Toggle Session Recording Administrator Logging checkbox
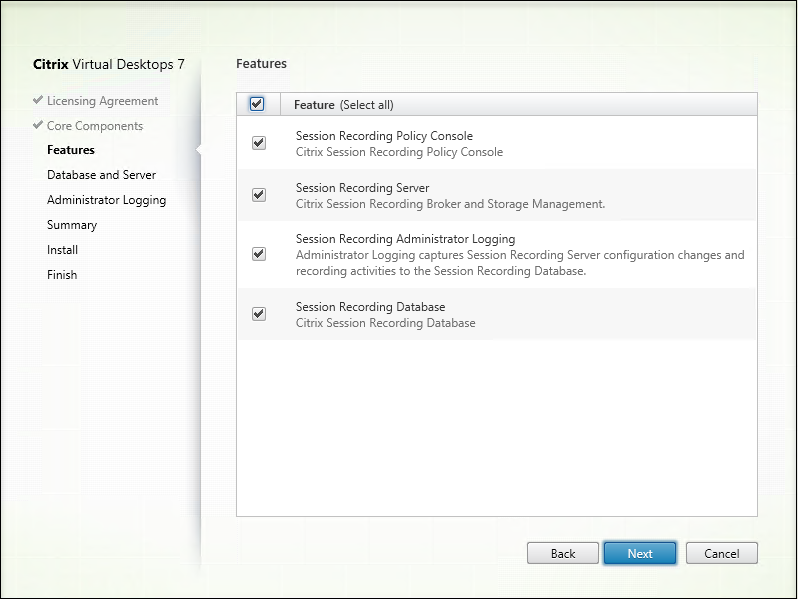Viewport: 798px width, 599px height. coord(259,254)
